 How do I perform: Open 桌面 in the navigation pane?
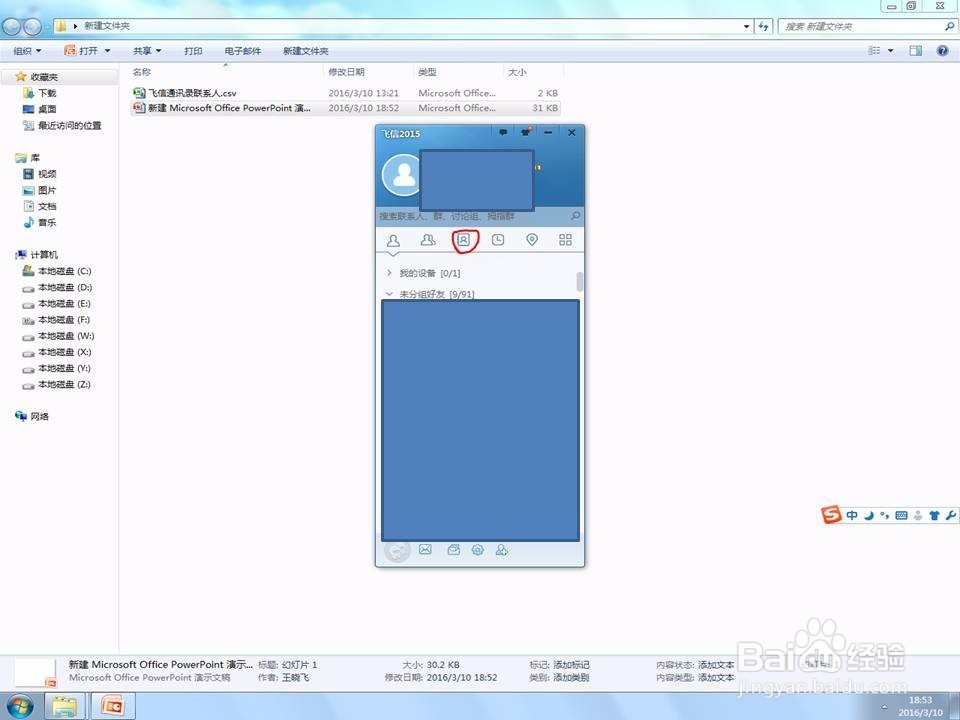[x=39, y=109]
